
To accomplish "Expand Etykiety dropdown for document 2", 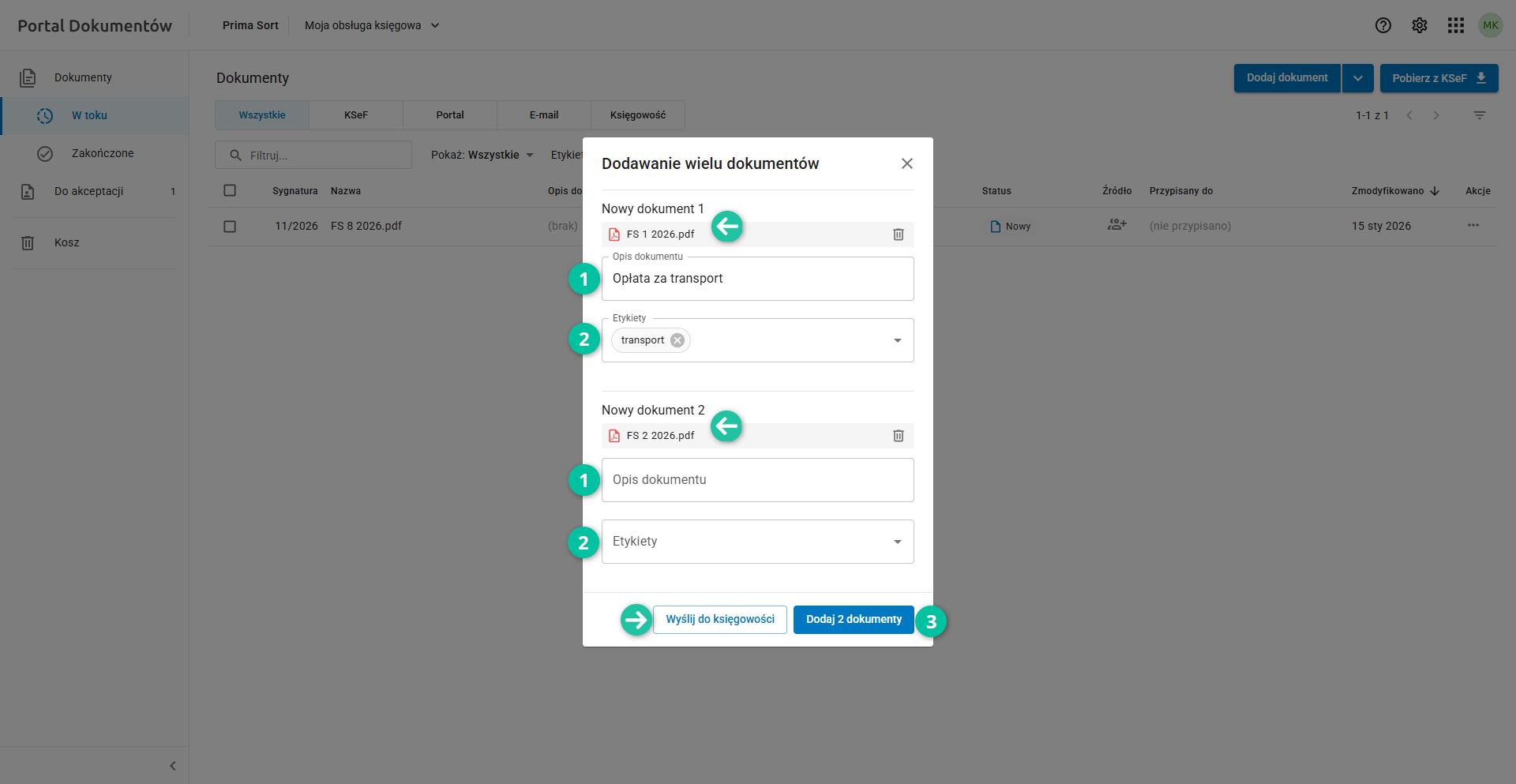I will point(897,542).
